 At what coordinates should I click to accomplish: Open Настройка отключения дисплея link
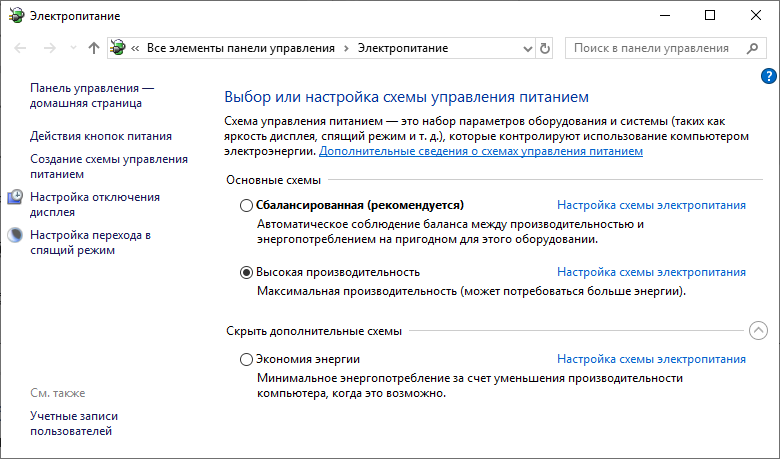click(95, 204)
